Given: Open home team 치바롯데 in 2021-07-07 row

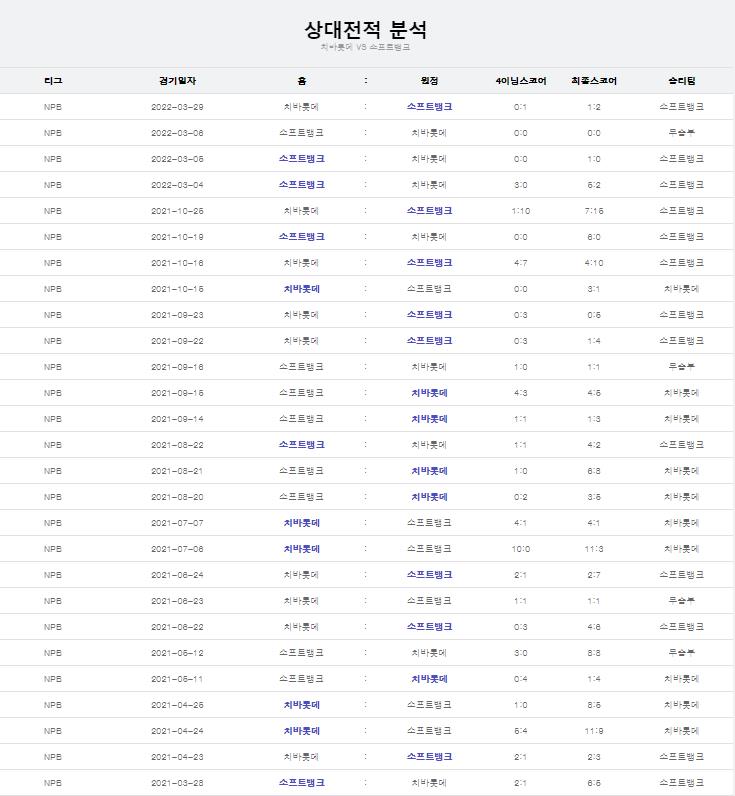Looking at the screenshot, I should 302,523.
